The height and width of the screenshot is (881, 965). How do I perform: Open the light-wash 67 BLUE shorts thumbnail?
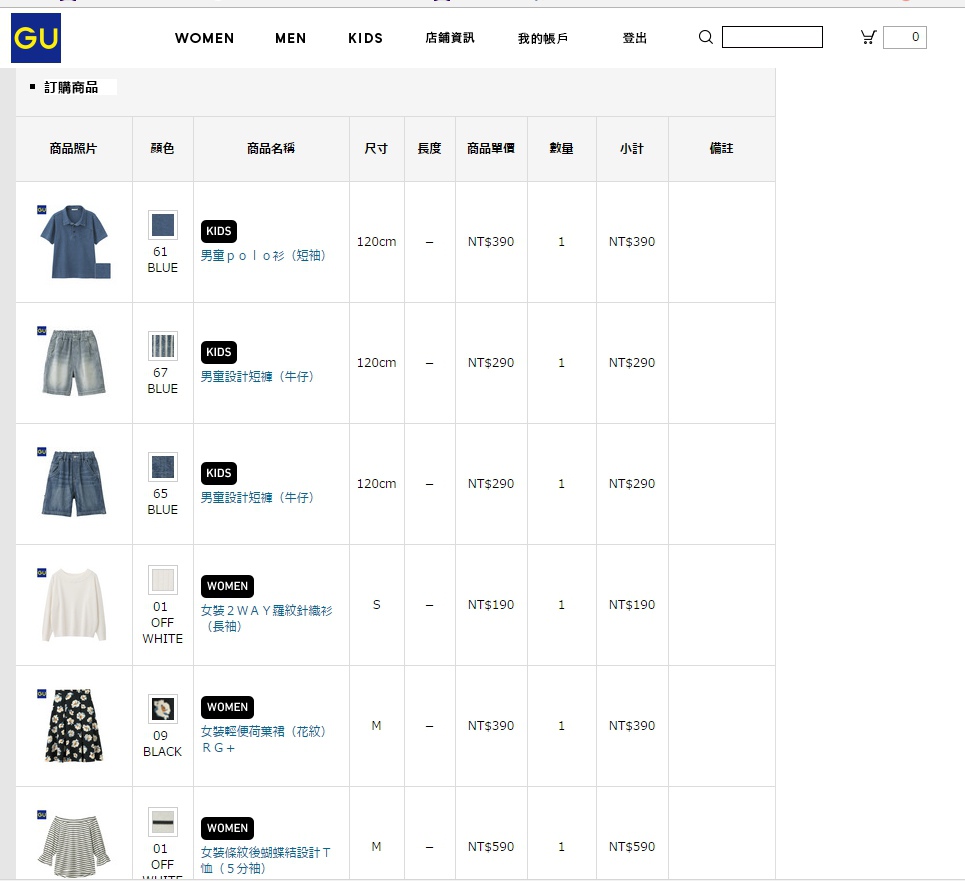[x=74, y=362]
